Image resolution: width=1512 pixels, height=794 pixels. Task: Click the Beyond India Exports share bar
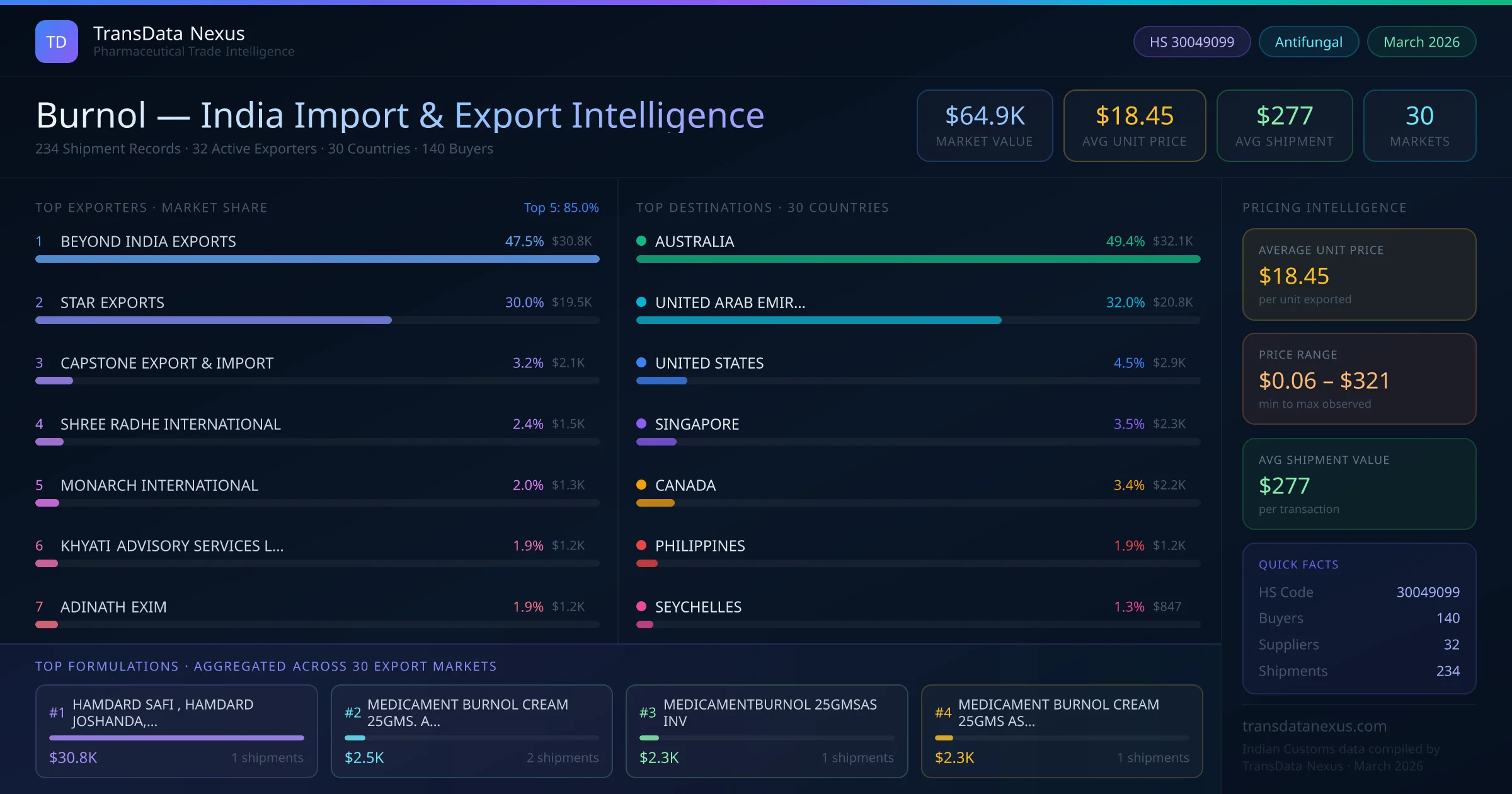point(317,259)
